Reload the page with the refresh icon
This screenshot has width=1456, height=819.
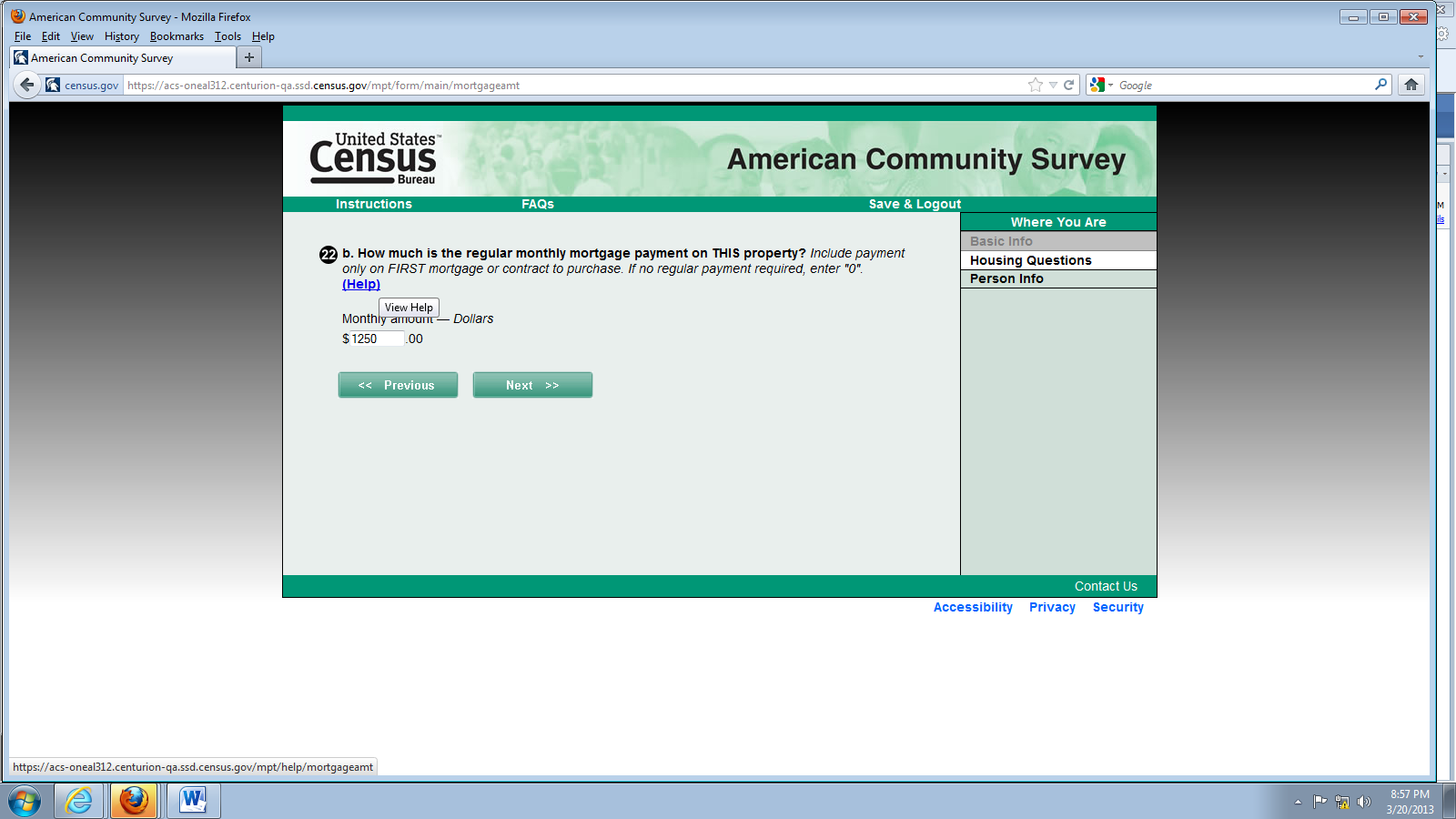click(1069, 85)
